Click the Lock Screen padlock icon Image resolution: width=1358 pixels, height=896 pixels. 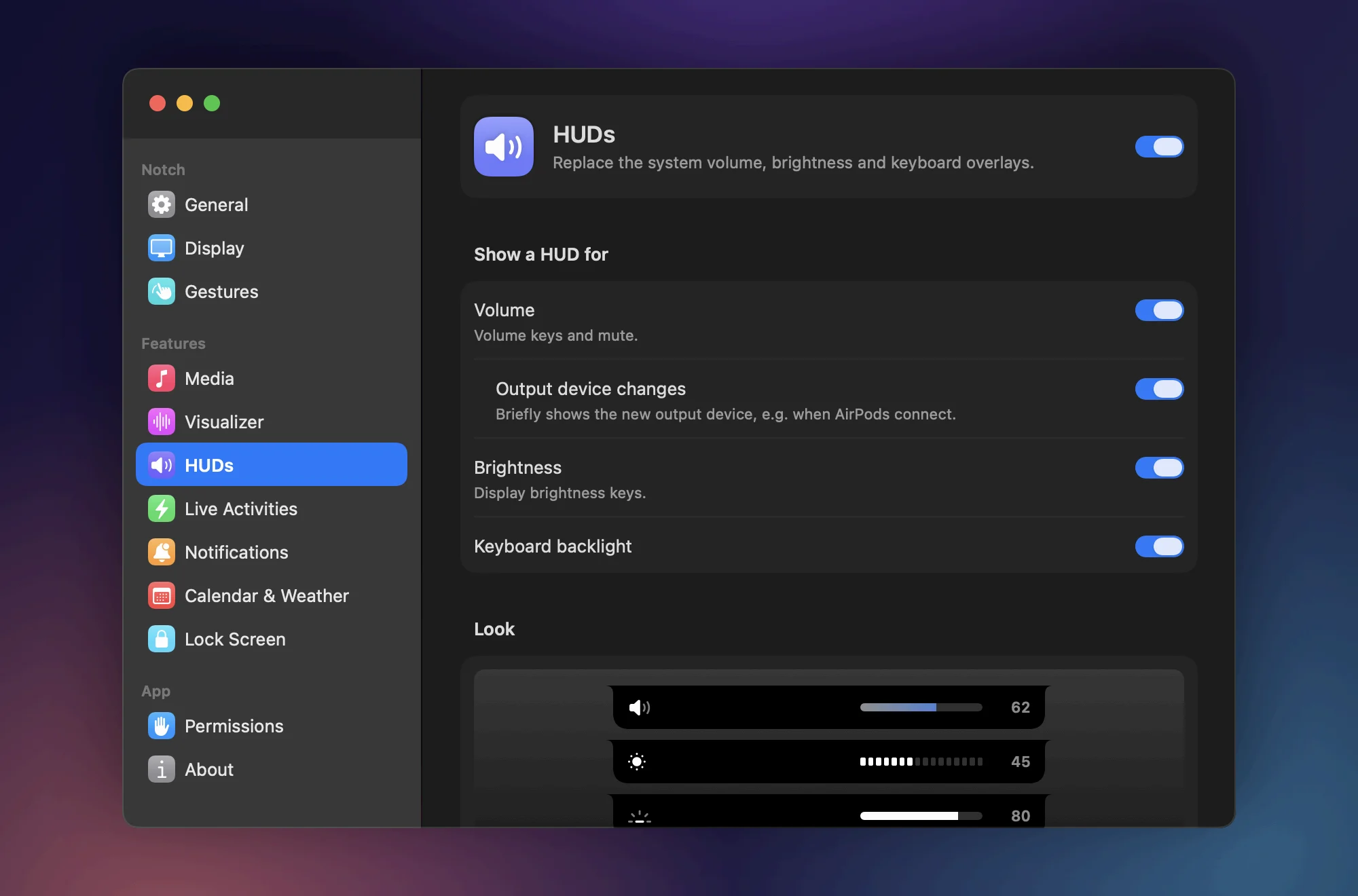point(162,639)
